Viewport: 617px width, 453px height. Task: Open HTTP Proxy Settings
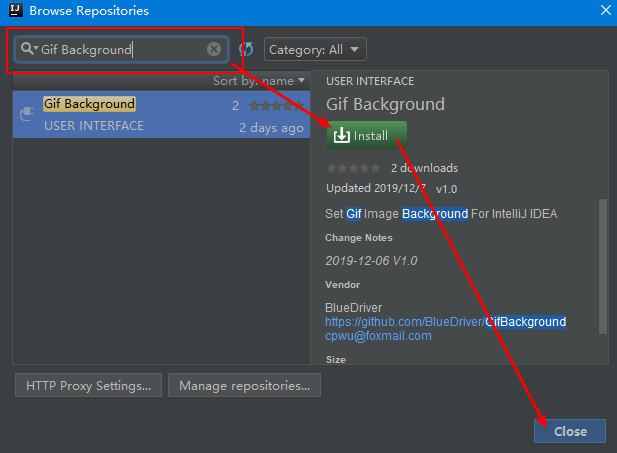89,385
